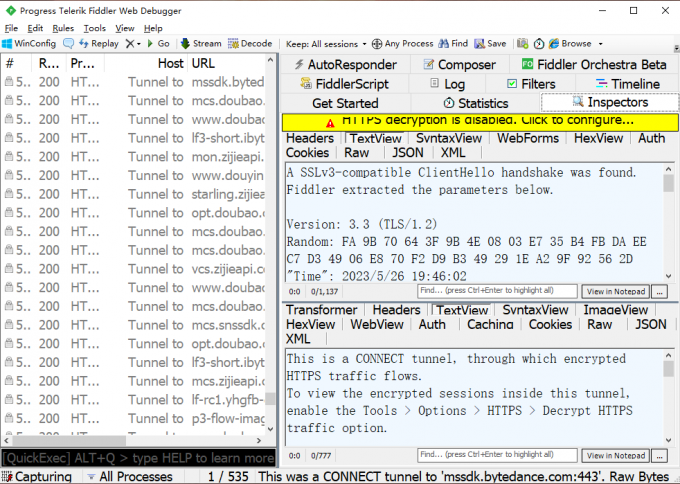Select session row mon.zijieapi
The width and height of the screenshot is (680, 484).
[133, 157]
